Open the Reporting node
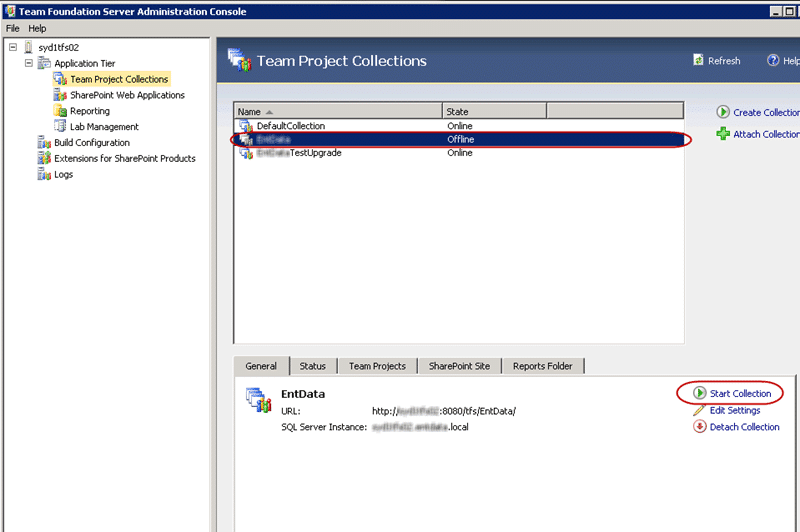The width and height of the screenshot is (800, 532). point(90,111)
